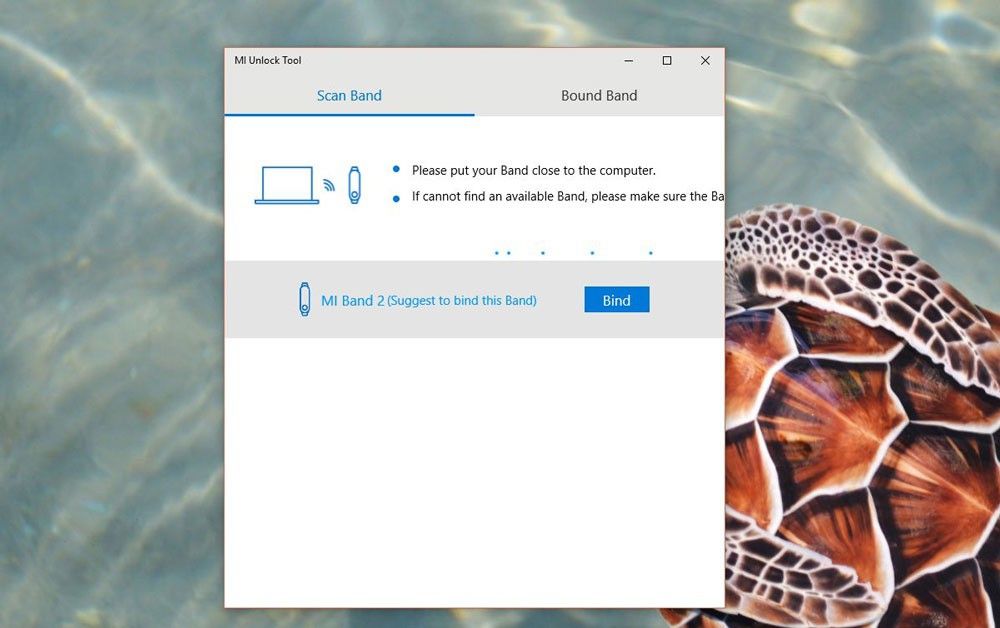The width and height of the screenshot is (1000, 628).
Task: Switch to the Bound Band tab
Action: click(599, 96)
